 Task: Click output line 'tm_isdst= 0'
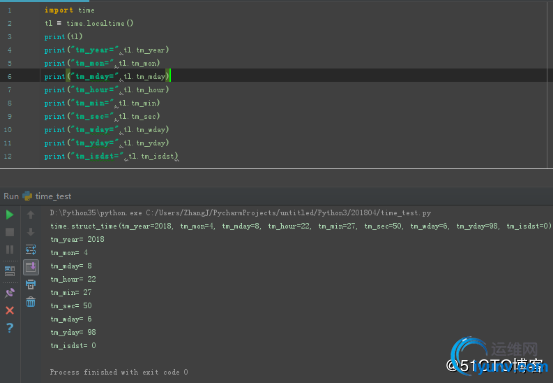(x=73, y=346)
